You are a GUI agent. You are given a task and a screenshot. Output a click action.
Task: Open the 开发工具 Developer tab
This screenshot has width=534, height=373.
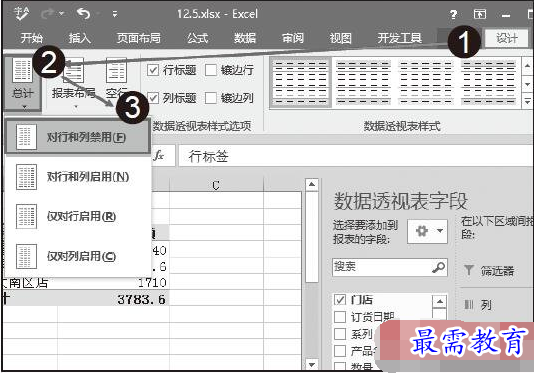pyautogui.click(x=399, y=38)
